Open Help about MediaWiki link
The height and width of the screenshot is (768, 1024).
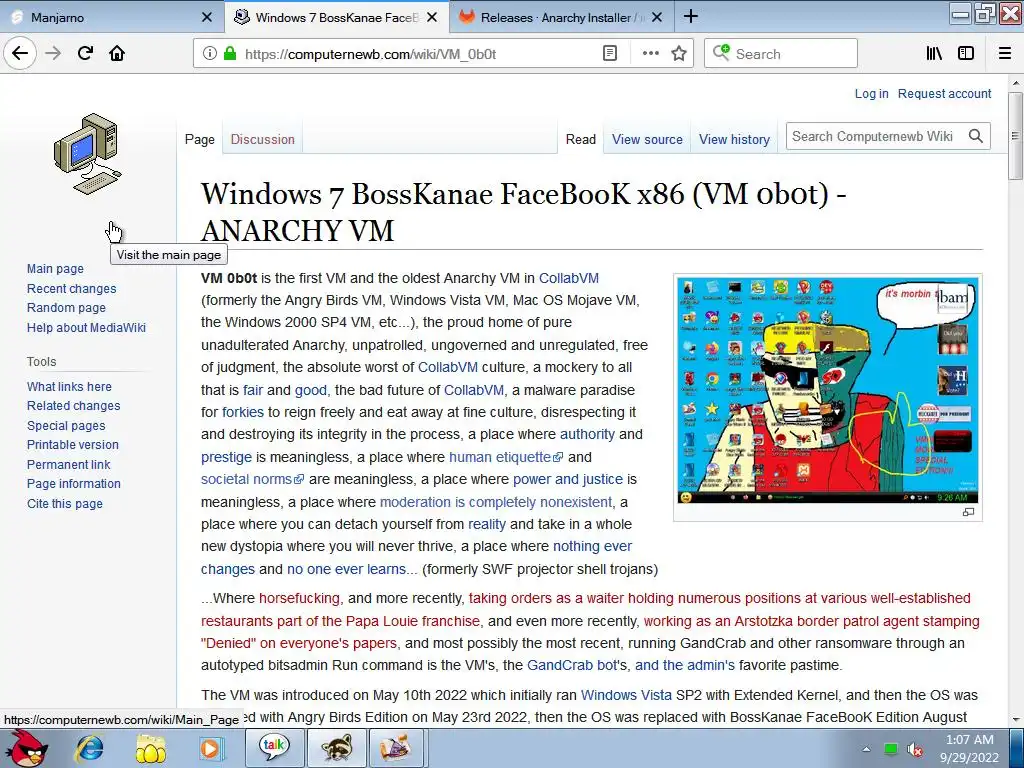tap(86, 327)
